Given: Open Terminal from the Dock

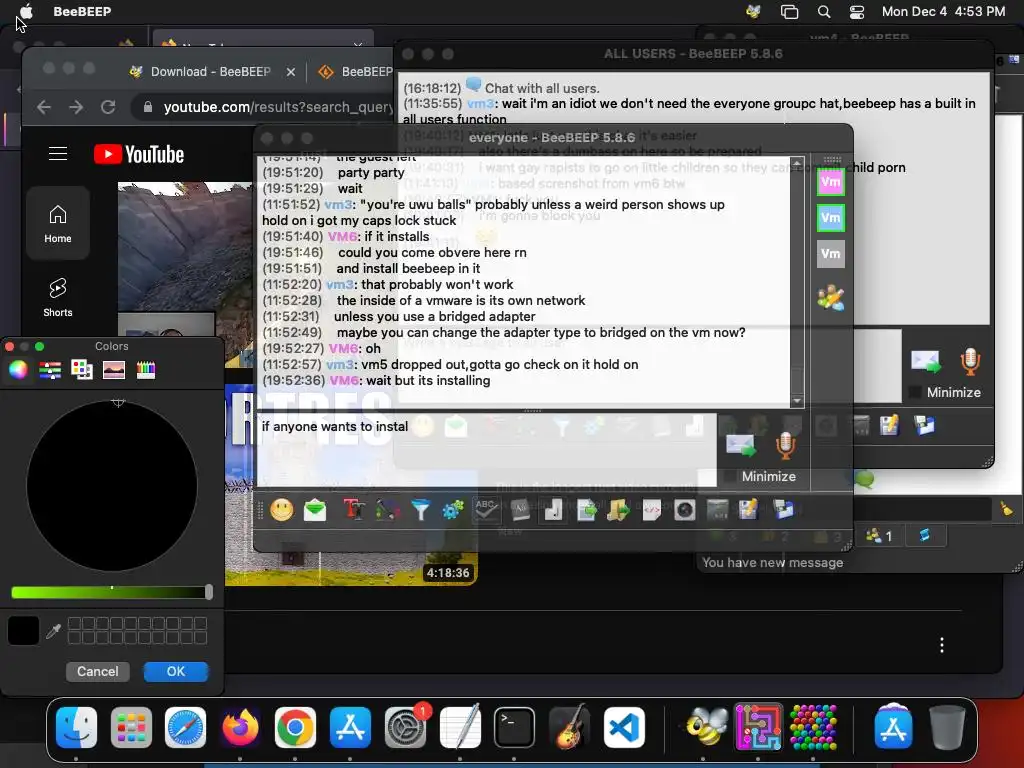Looking at the screenshot, I should (x=514, y=728).
